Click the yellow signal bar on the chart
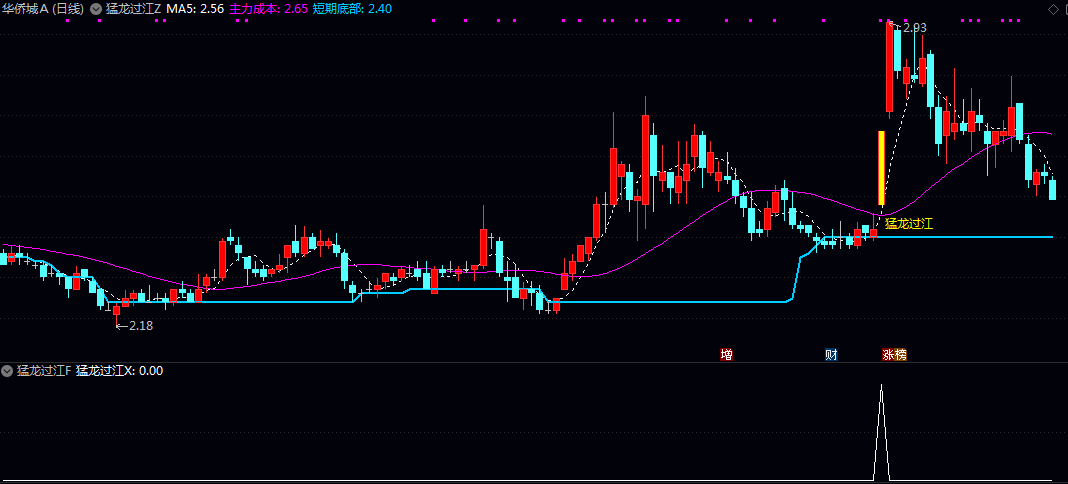This screenshot has height=484, width=1068. tap(881, 168)
